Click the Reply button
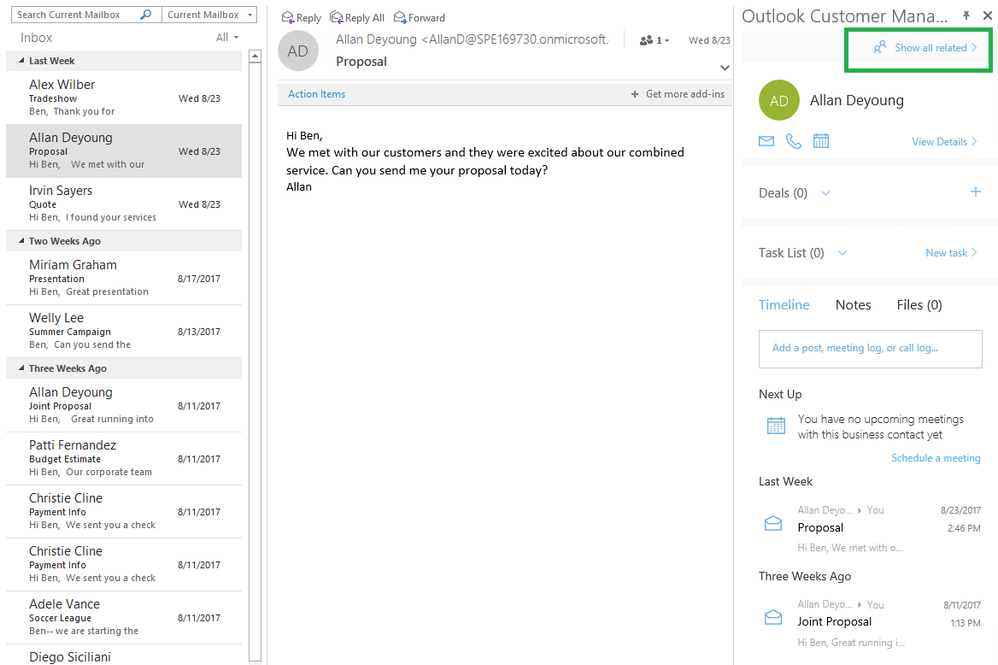 tap(301, 18)
